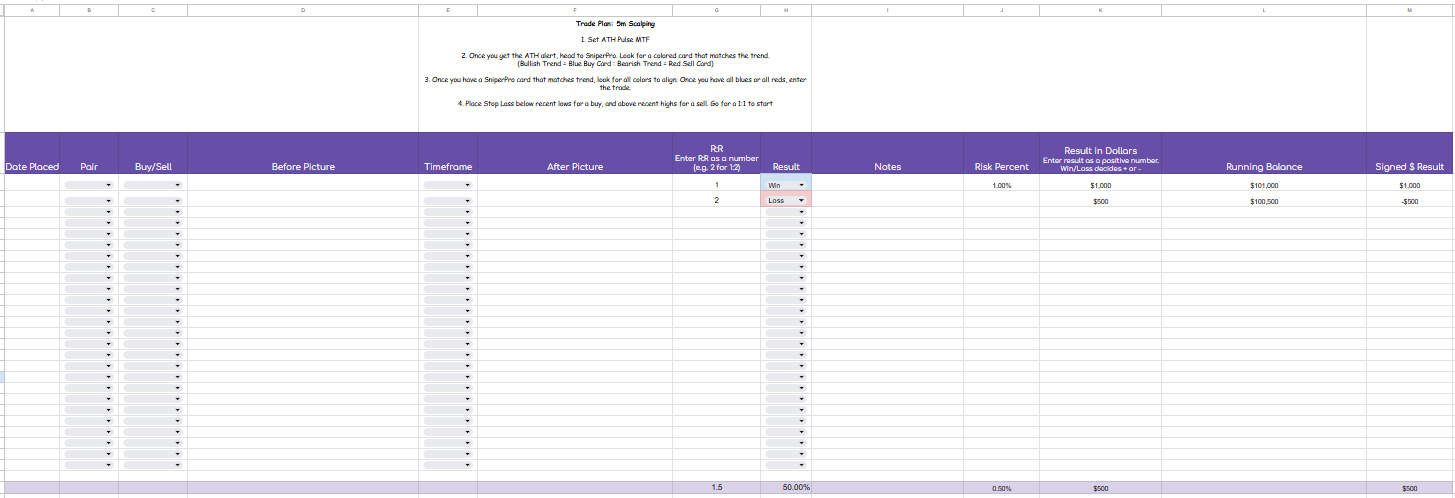This screenshot has height=498, width=1455.
Task: Open the Win result dropdown
Action: [x=801, y=186]
